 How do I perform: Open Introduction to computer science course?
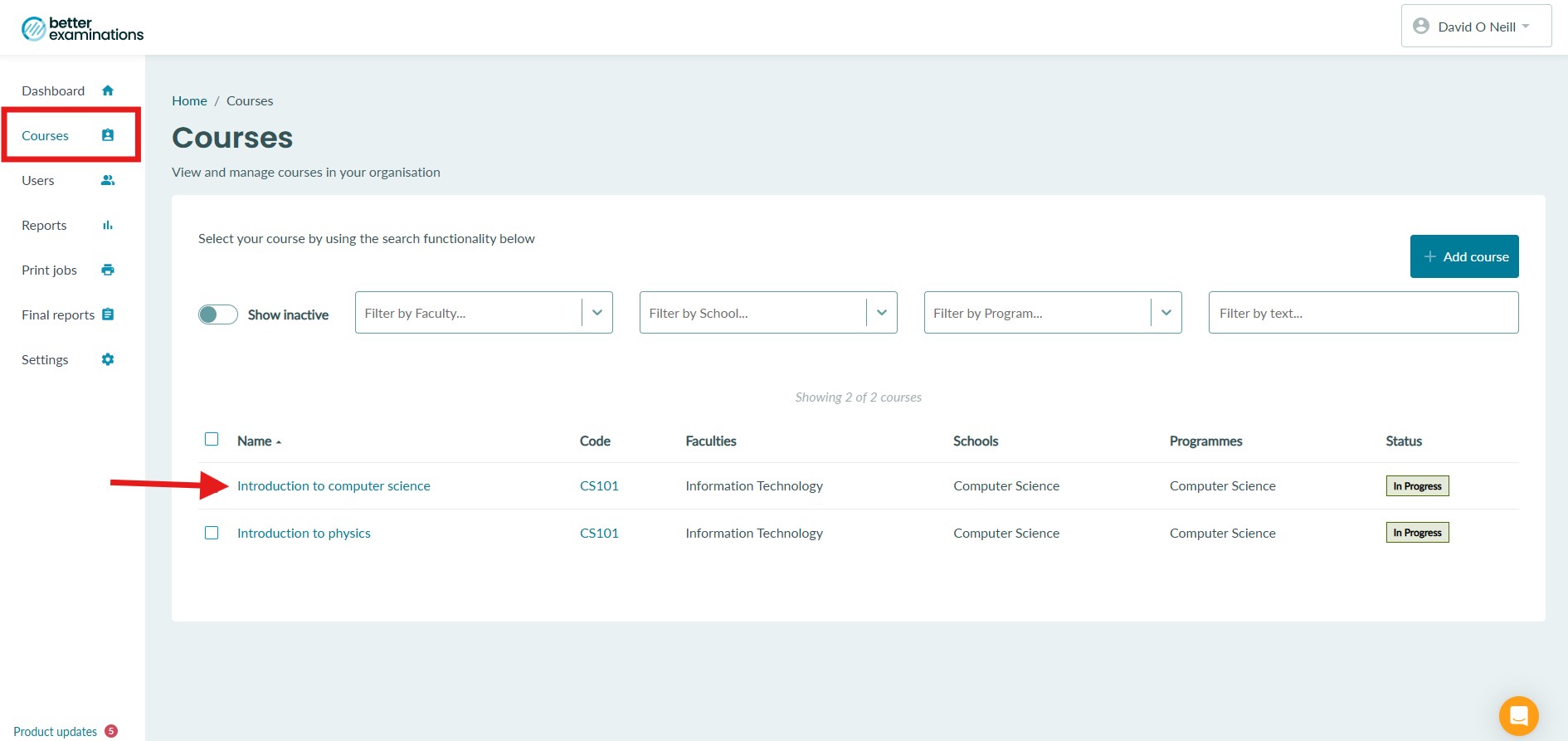click(334, 485)
